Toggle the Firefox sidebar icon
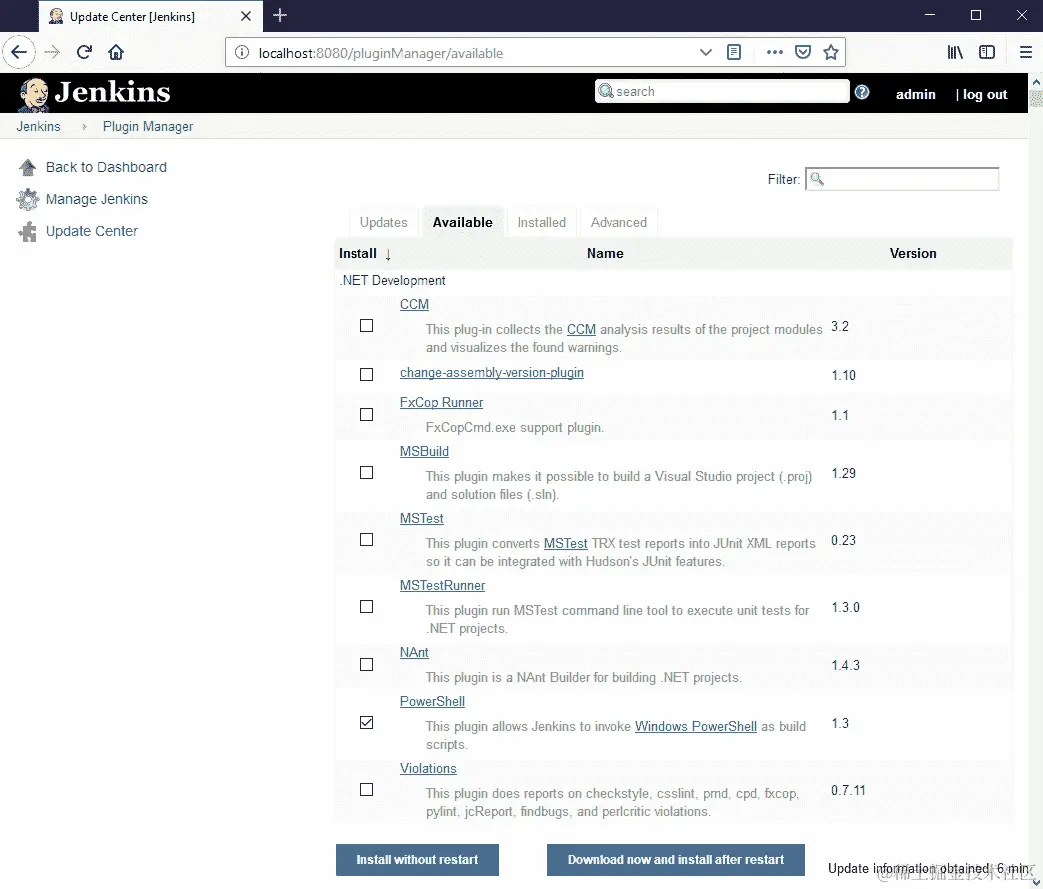The image size is (1043, 889). pos(987,52)
